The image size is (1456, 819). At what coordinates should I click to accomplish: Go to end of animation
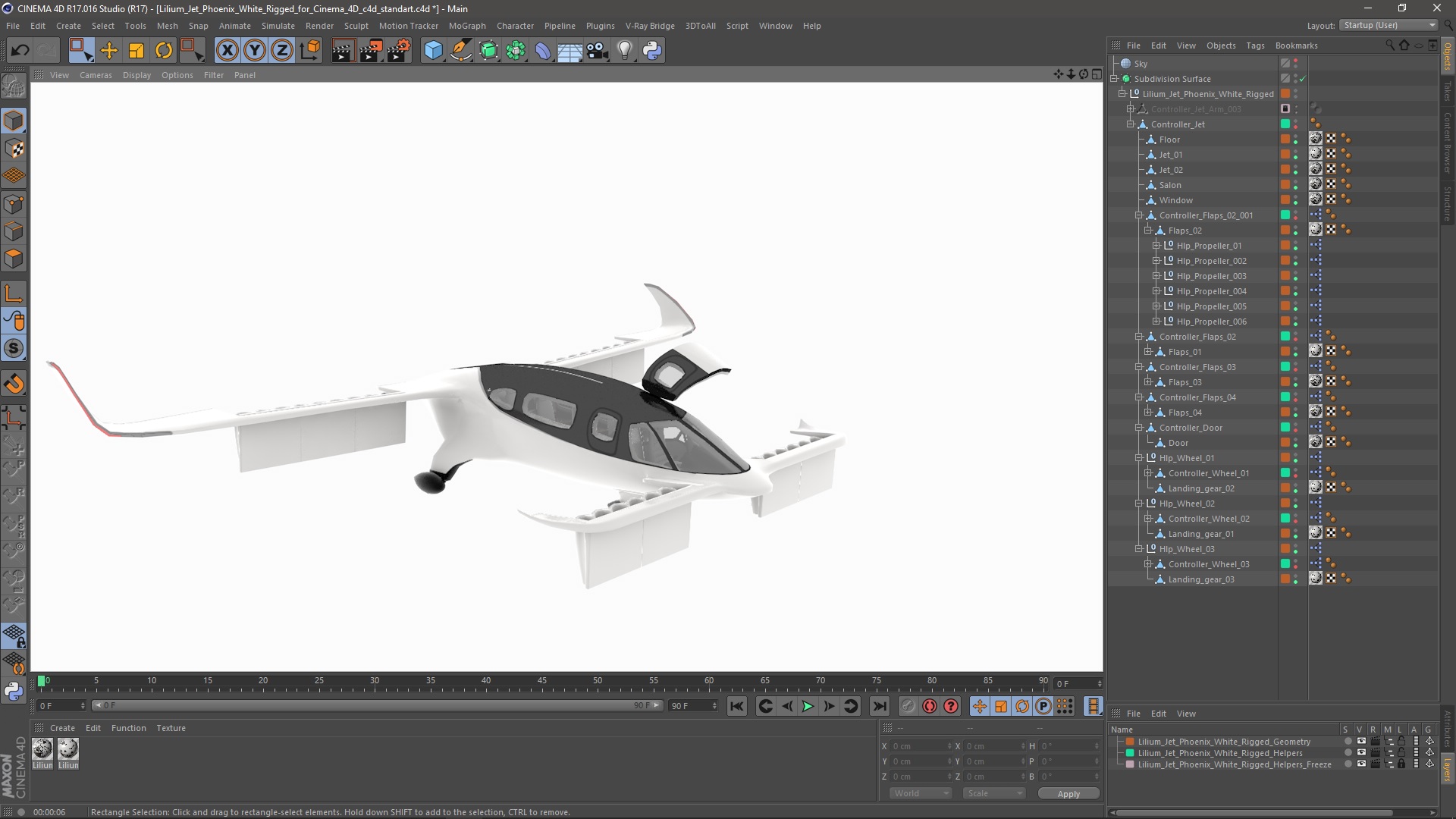[880, 706]
